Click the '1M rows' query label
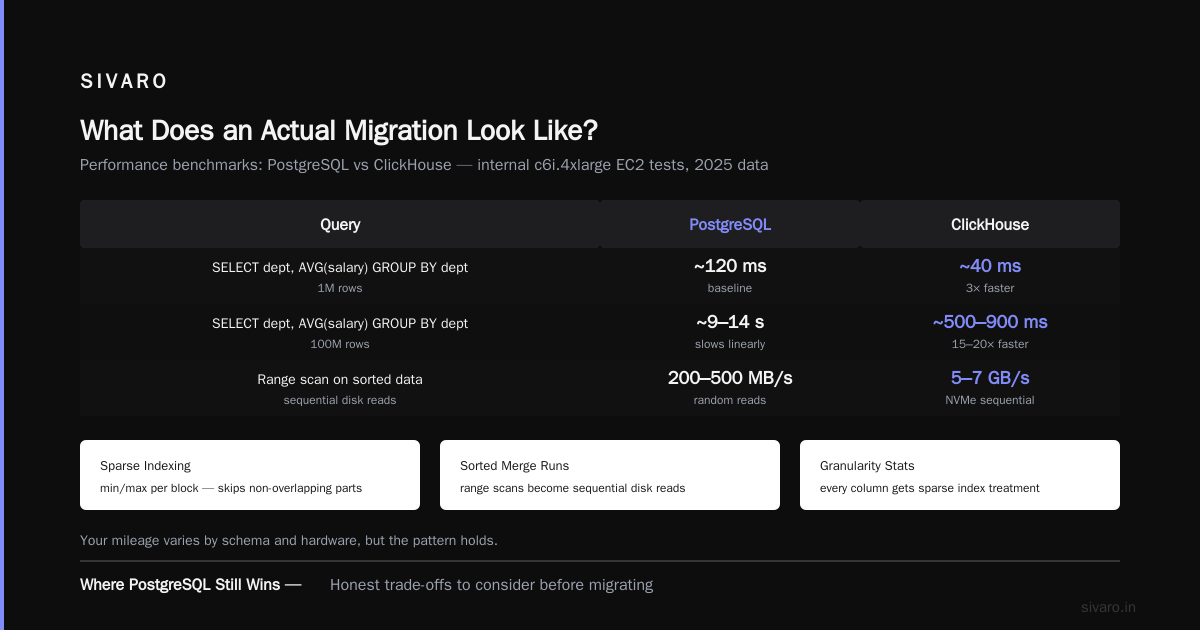The image size is (1200, 630). pos(340,288)
